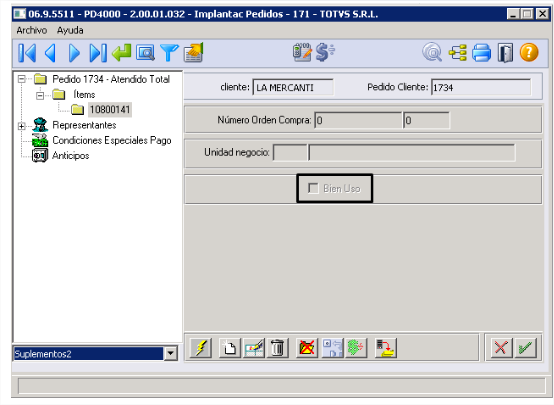Click the Unidad negocio description field
The image size is (554, 405).
(412, 153)
